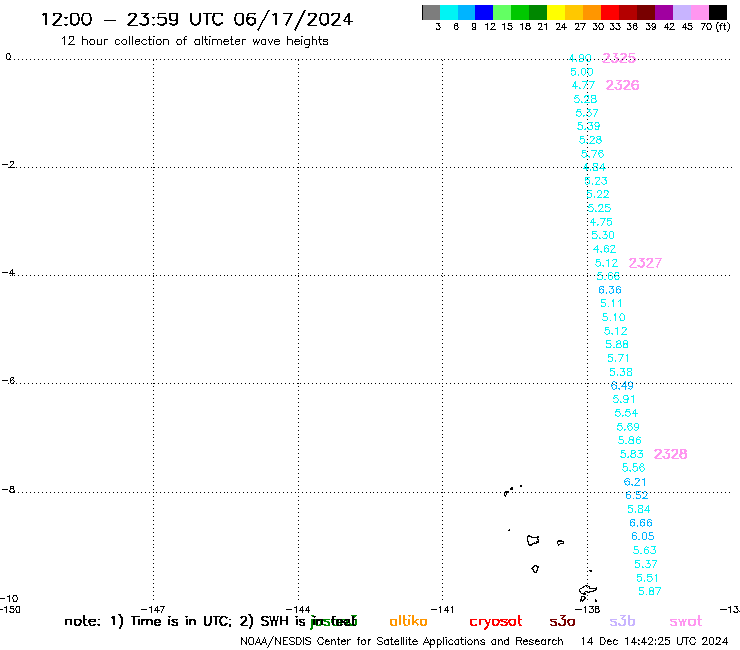Click the wave height value 5.83

click(631, 454)
